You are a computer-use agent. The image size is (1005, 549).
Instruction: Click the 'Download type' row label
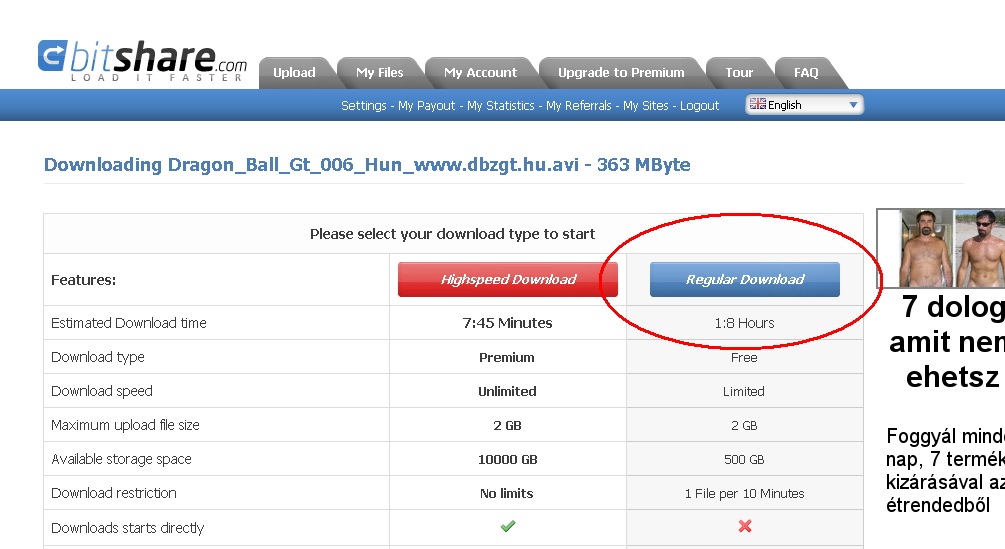coord(97,357)
